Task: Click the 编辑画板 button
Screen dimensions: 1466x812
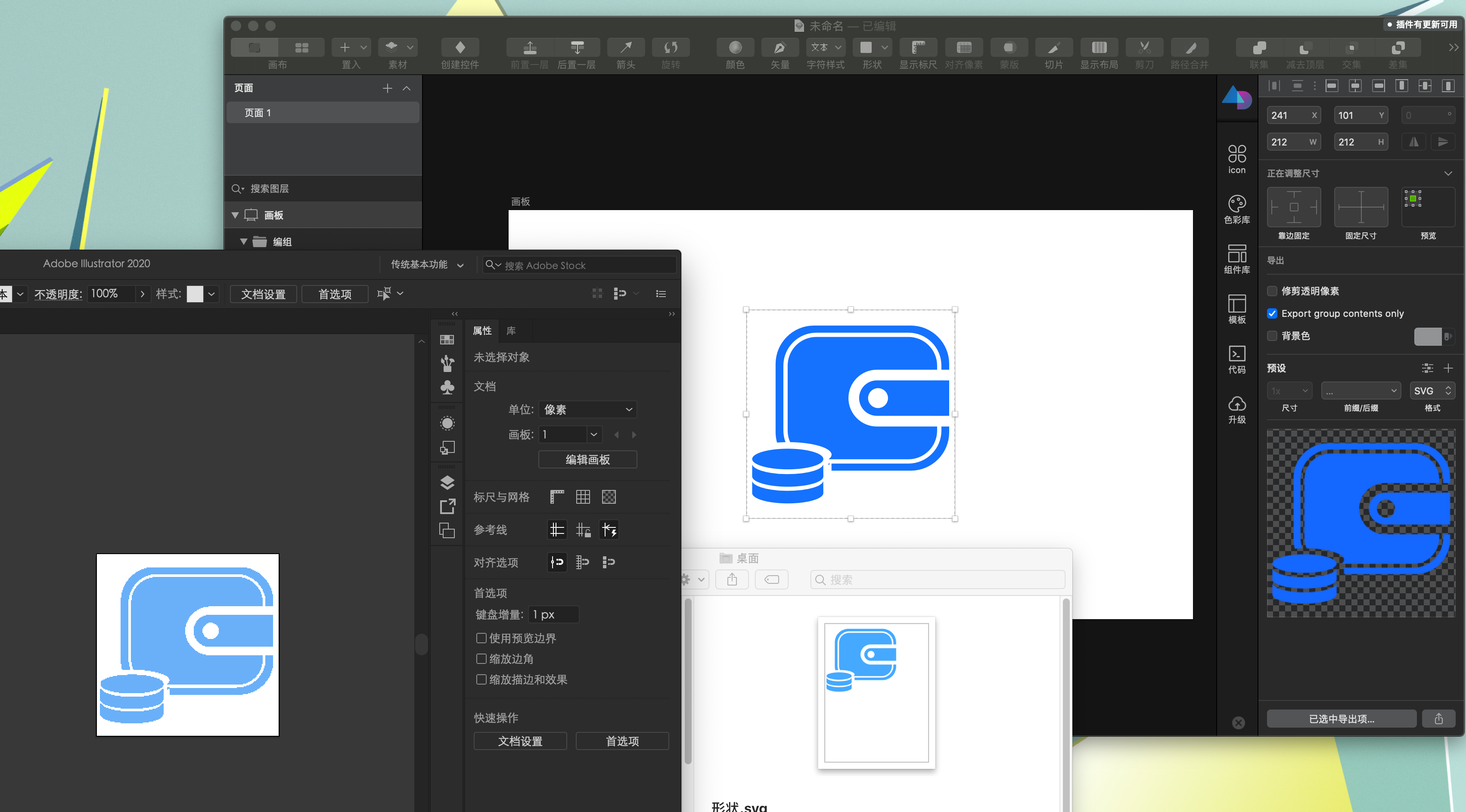Action: [587, 459]
